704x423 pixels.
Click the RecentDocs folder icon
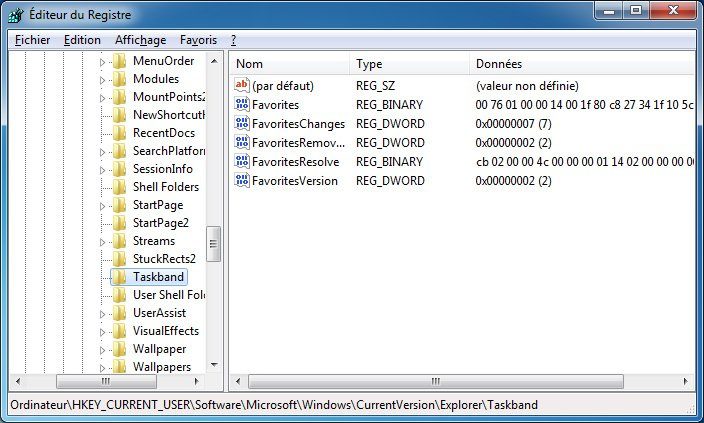click(119, 133)
